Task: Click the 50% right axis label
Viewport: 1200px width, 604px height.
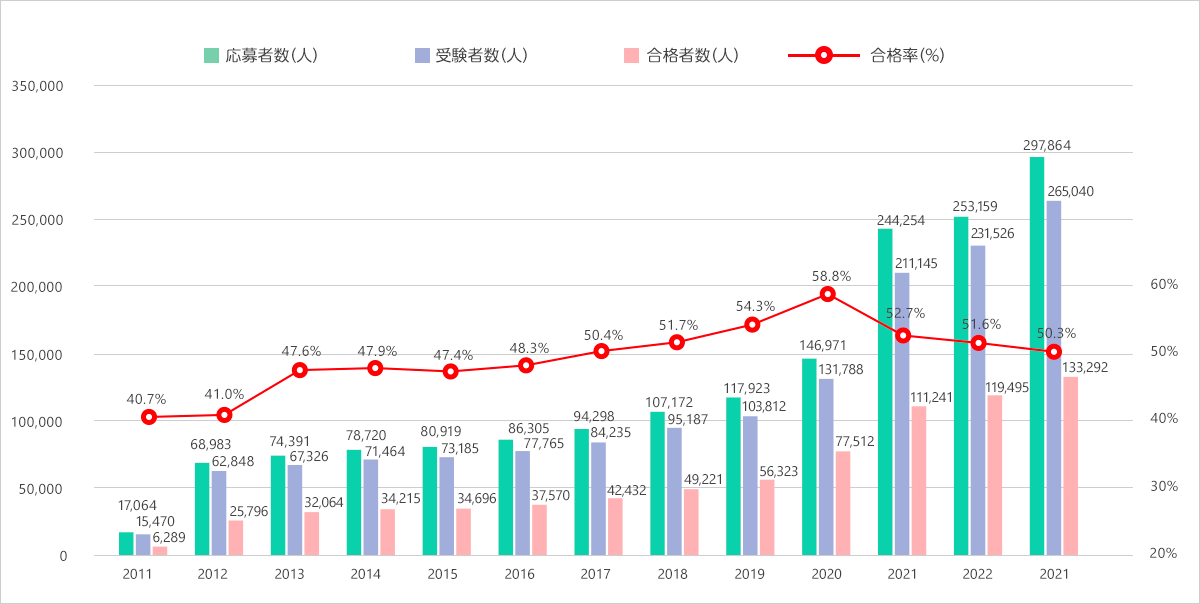Action: click(1165, 352)
